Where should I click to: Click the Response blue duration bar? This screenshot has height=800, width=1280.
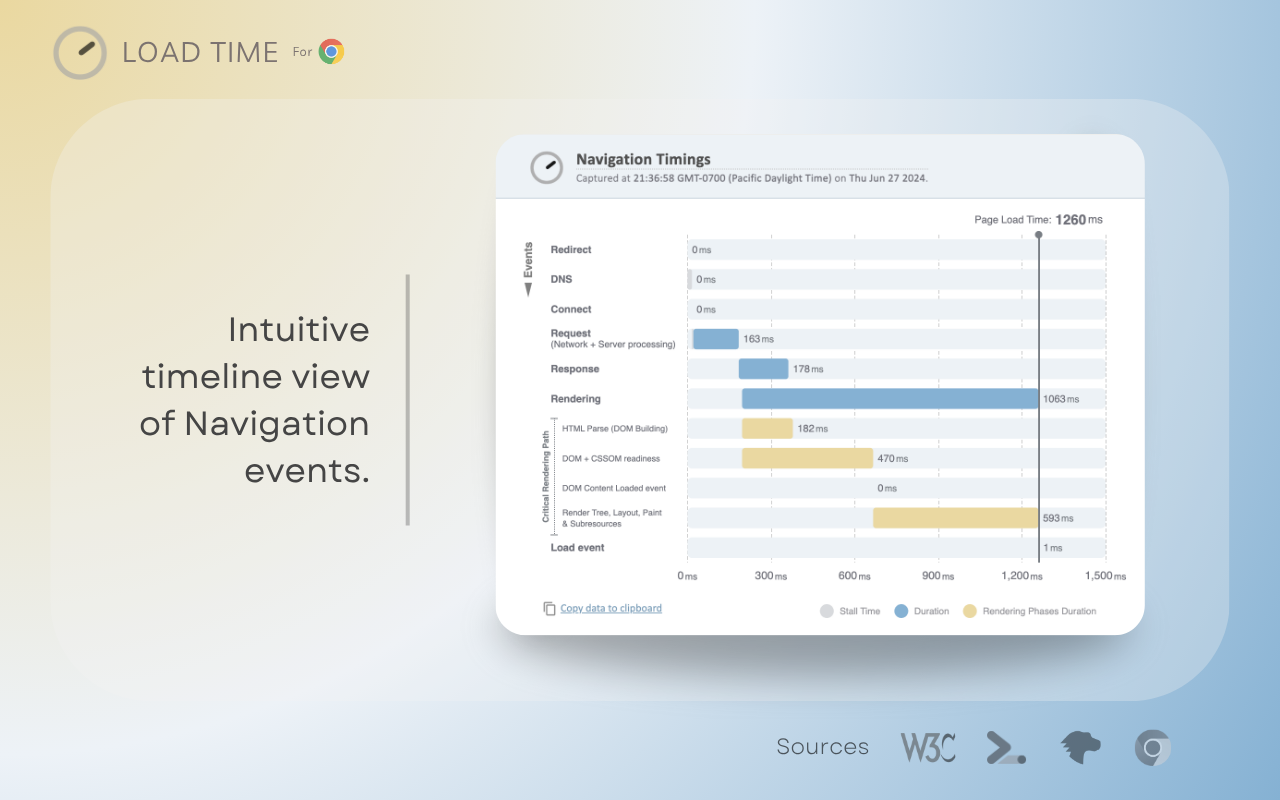pyautogui.click(x=764, y=369)
